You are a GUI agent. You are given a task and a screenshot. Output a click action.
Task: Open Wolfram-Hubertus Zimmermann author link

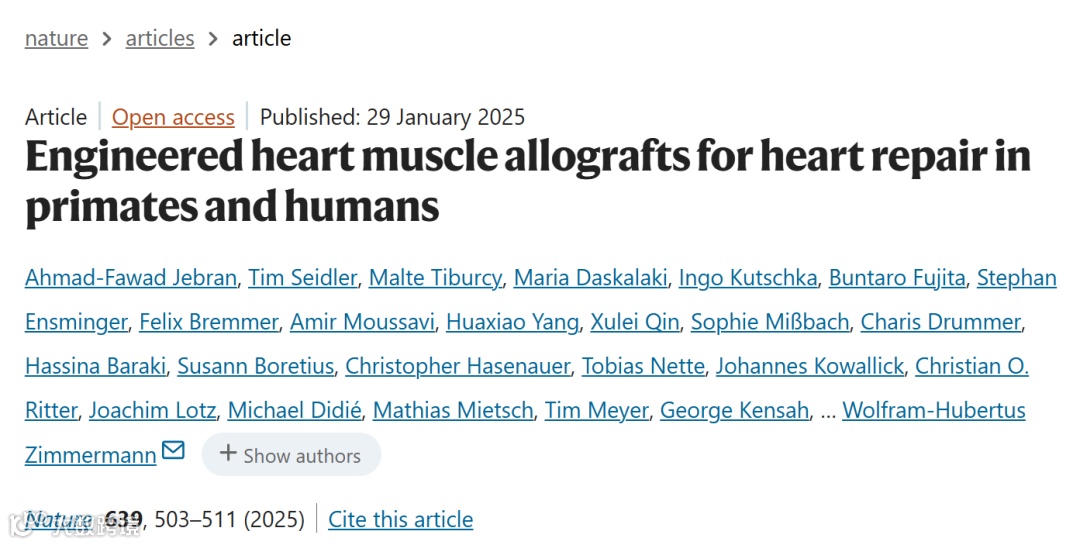click(933, 410)
